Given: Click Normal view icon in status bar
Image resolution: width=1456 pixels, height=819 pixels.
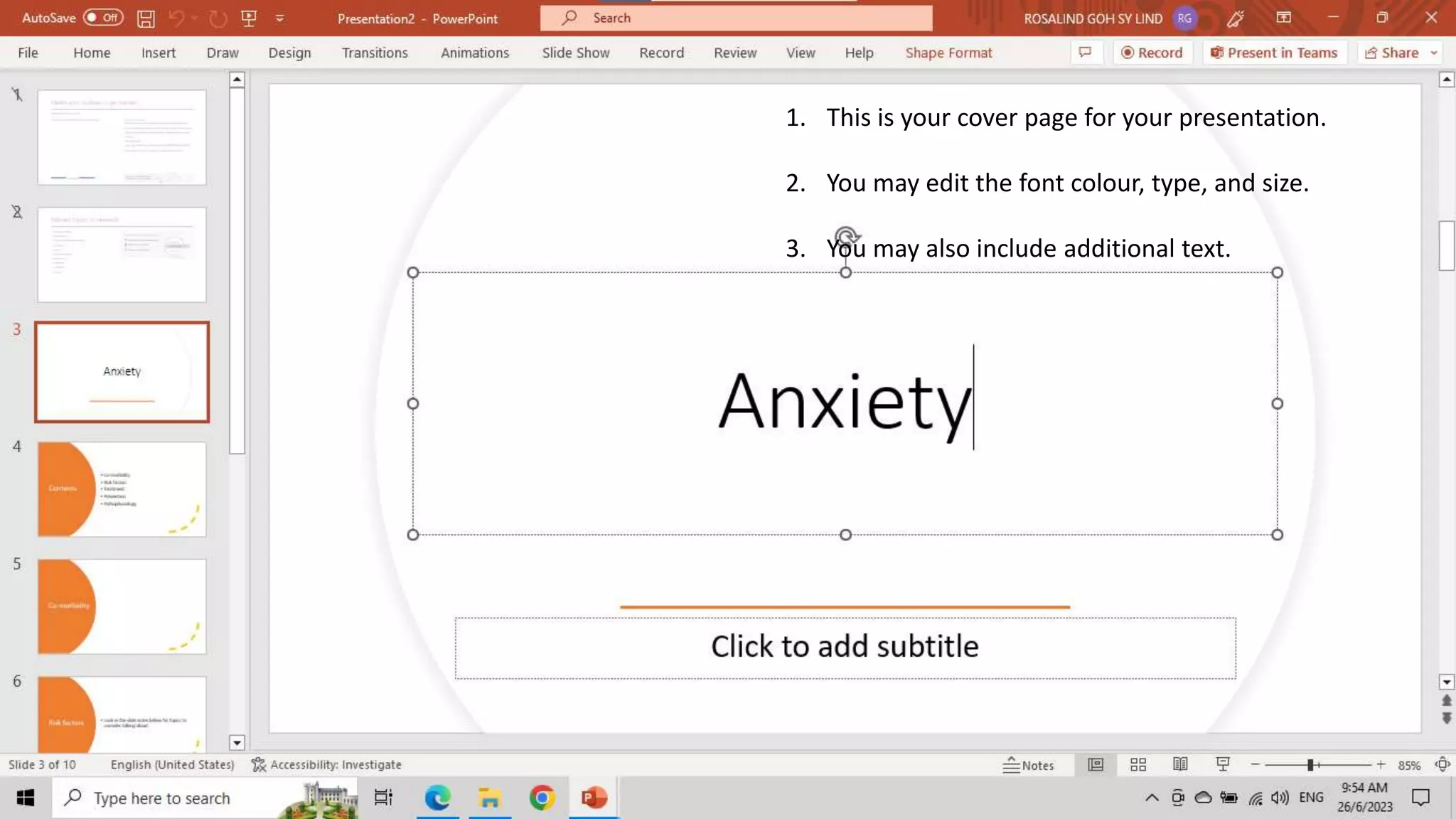Looking at the screenshot, I should [x=1096, y=765].
